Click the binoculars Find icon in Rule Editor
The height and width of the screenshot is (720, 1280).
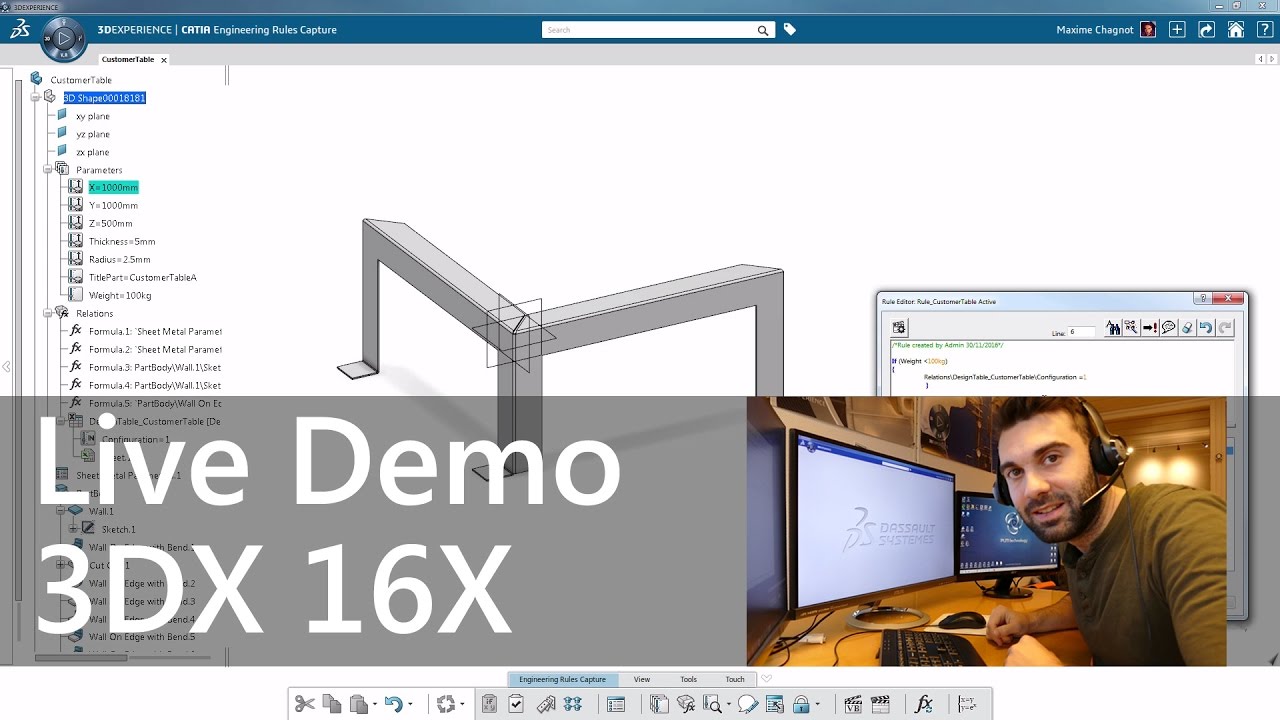(1112, 327)
